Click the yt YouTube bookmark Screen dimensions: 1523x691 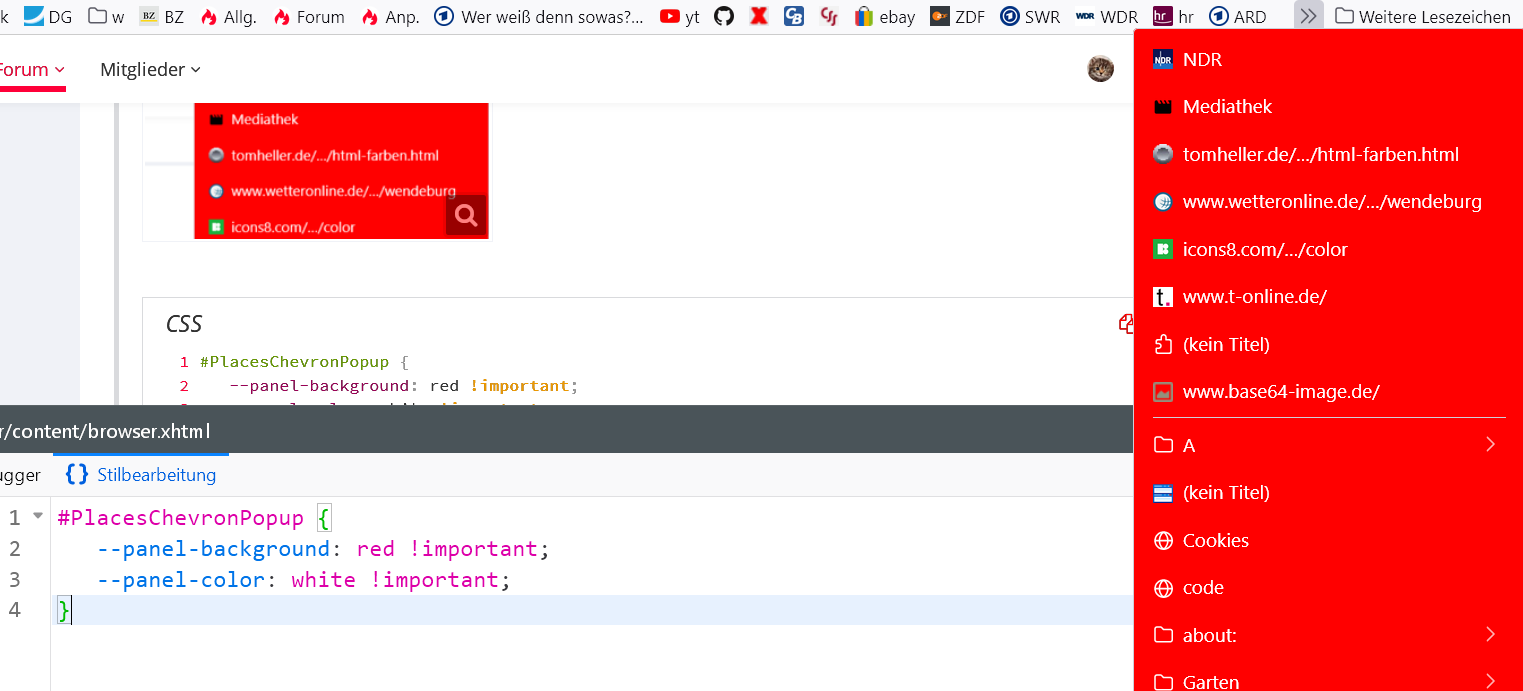(x=679, y=16)
